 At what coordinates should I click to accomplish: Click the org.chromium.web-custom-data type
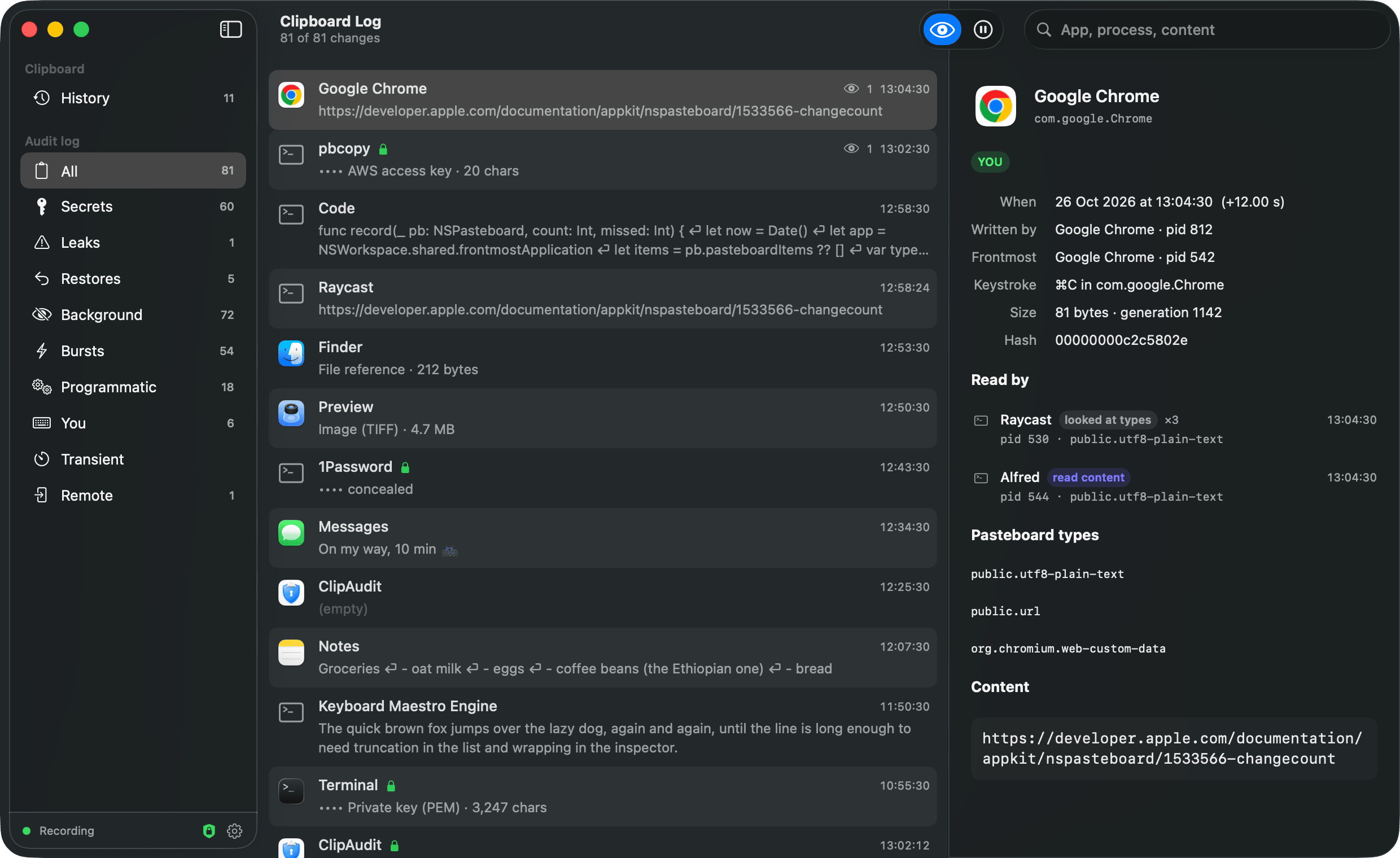[x=1068, y=649]
